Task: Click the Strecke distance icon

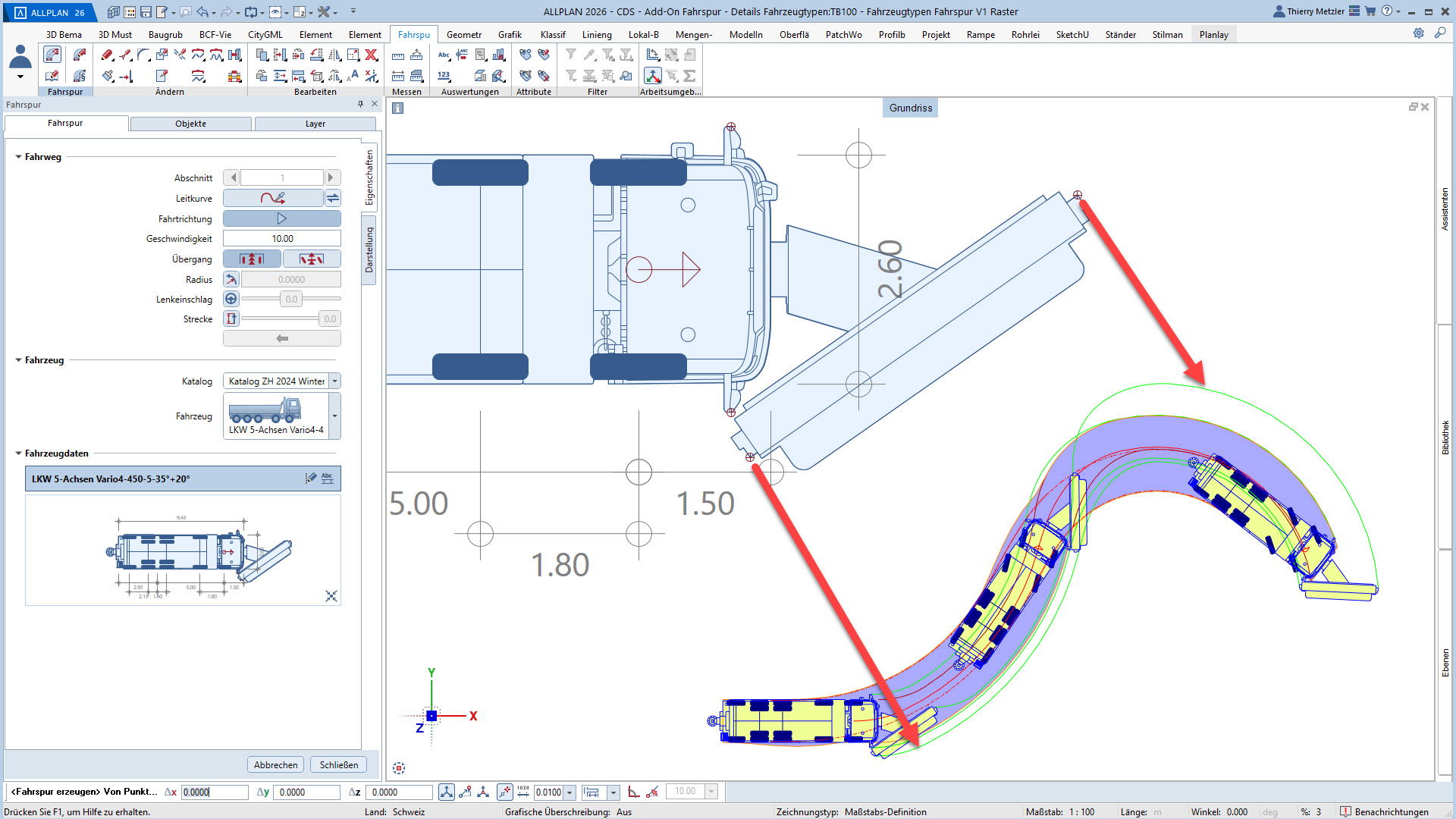Action: [231, 319]
